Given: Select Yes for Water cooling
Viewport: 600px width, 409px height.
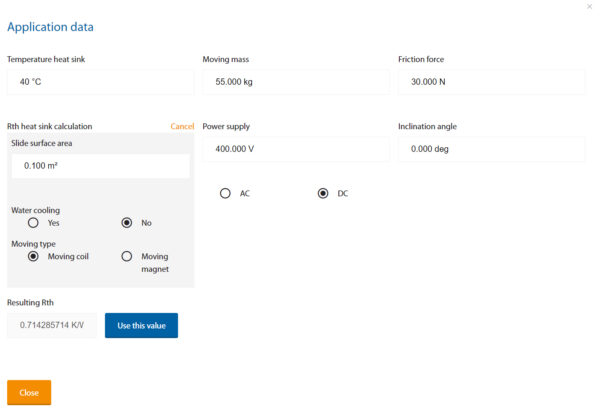Looking at the screenshot, I should [33, 223].
